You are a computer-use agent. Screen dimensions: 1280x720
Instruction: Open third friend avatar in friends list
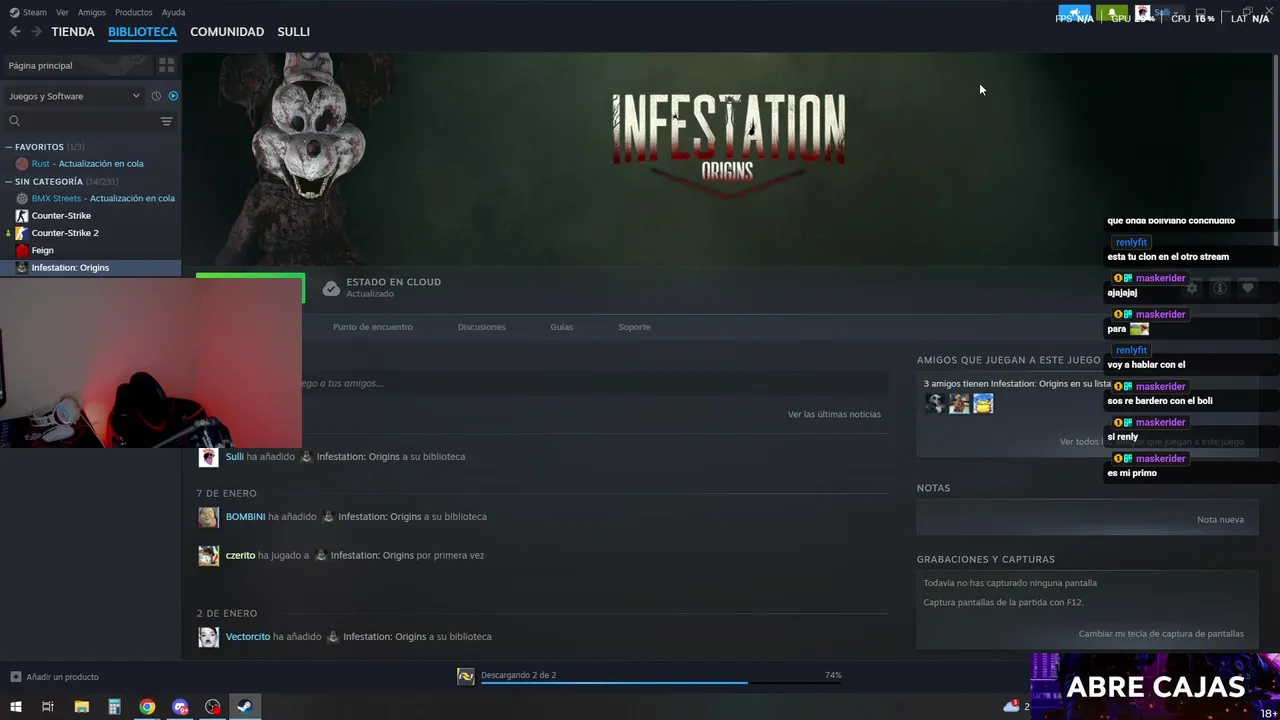983,403
